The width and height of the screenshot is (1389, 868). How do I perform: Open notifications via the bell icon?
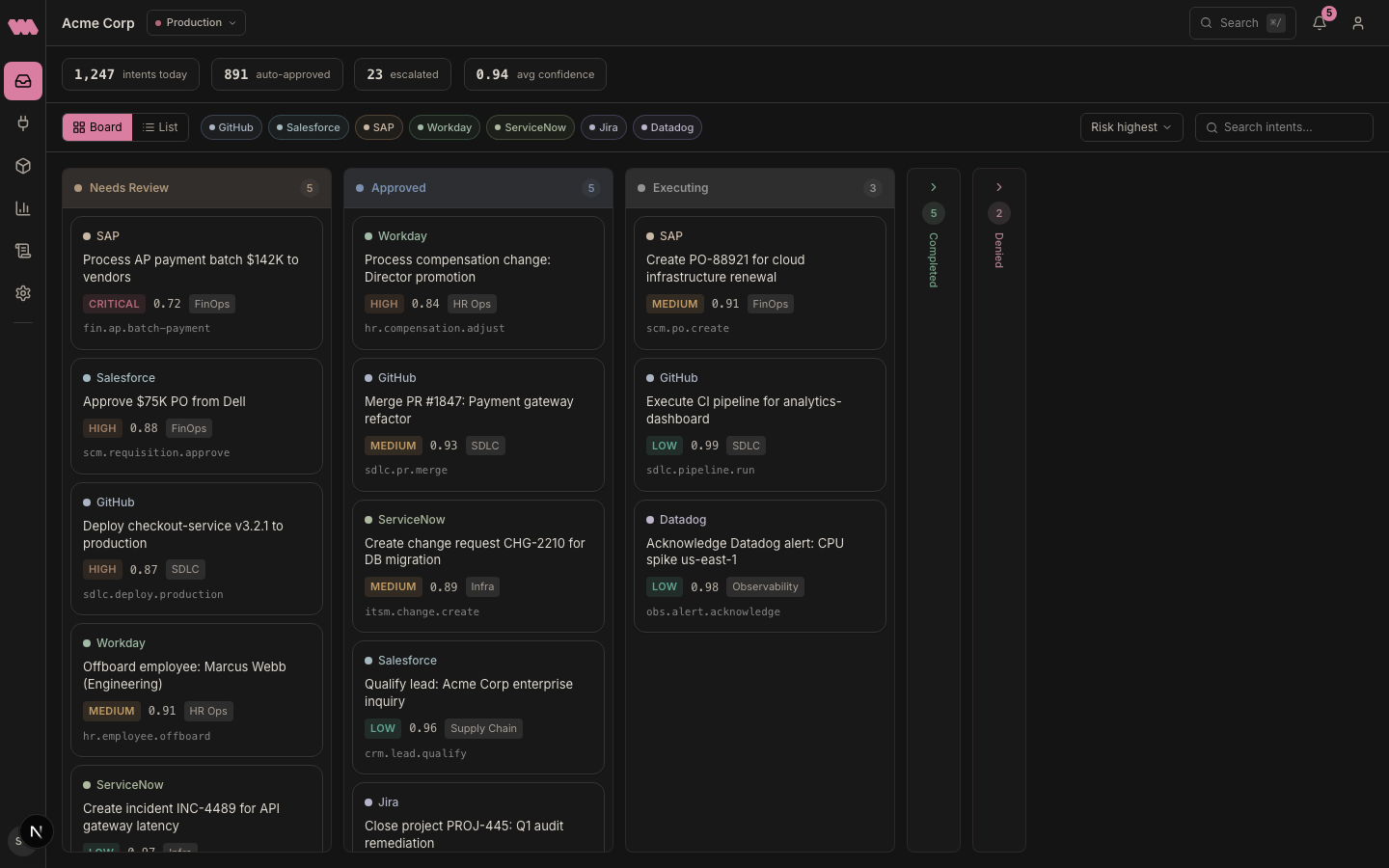(x=1320, y=22)
